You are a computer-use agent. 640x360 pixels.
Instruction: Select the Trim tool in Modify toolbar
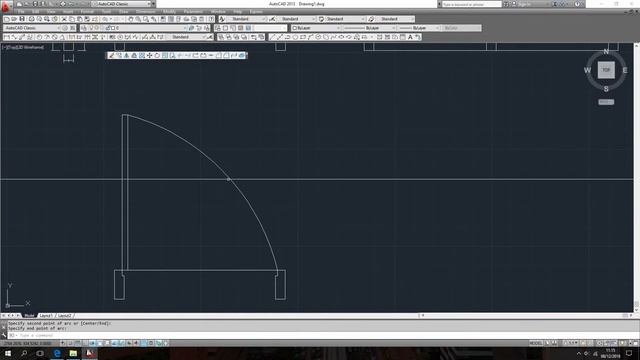click(180, 55)
